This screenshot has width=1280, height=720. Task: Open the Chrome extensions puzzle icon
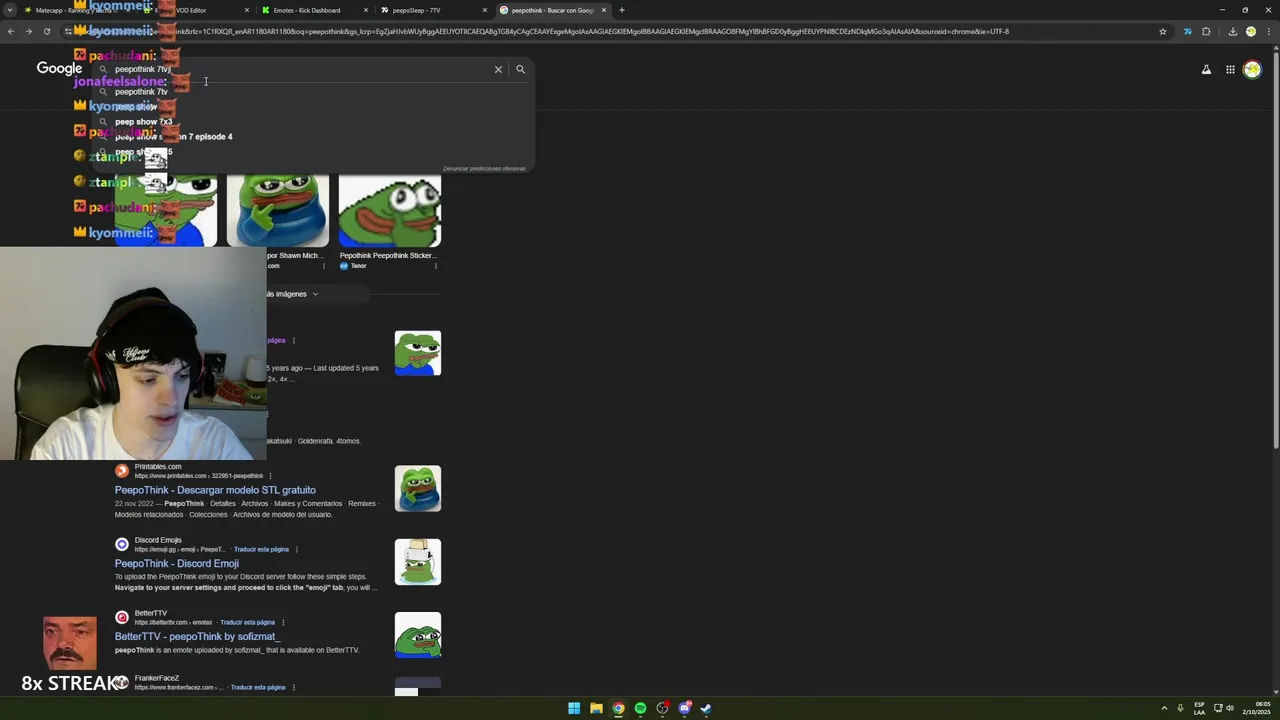(1206, 31)
